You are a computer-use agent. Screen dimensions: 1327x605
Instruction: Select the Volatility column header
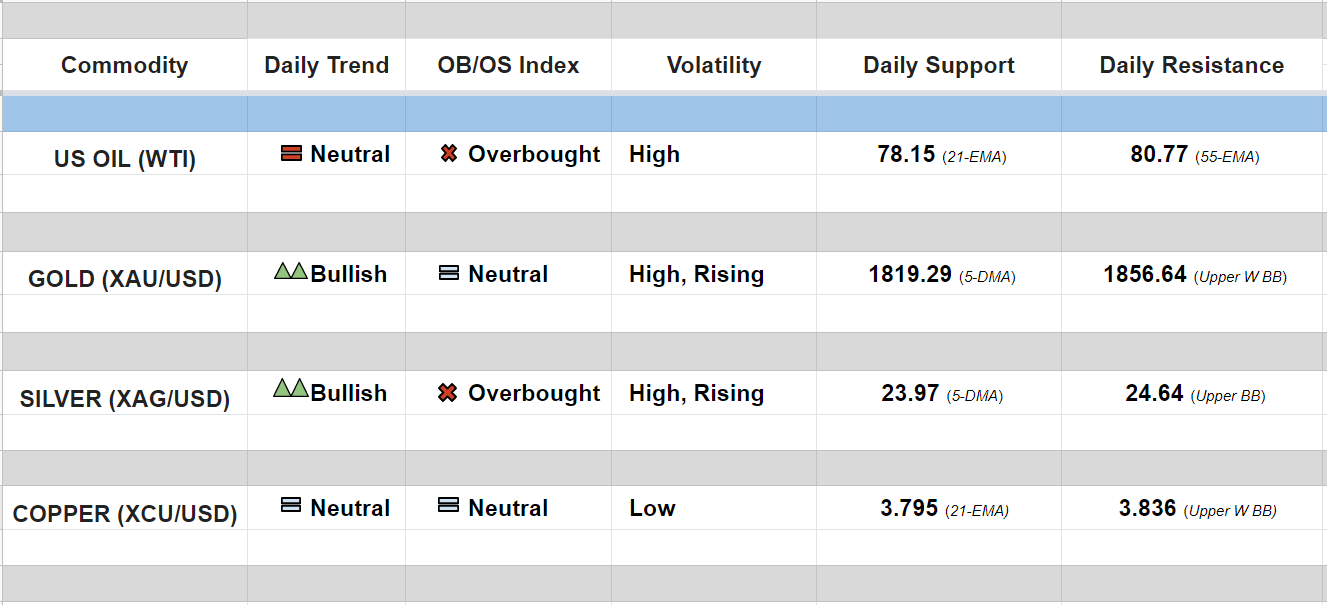coord(713,65)
